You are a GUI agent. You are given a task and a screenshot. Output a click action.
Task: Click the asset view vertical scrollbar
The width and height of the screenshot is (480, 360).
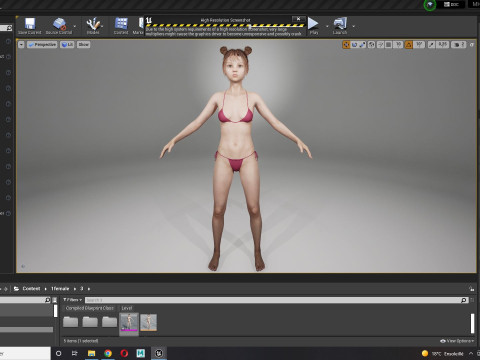(472, 323)
